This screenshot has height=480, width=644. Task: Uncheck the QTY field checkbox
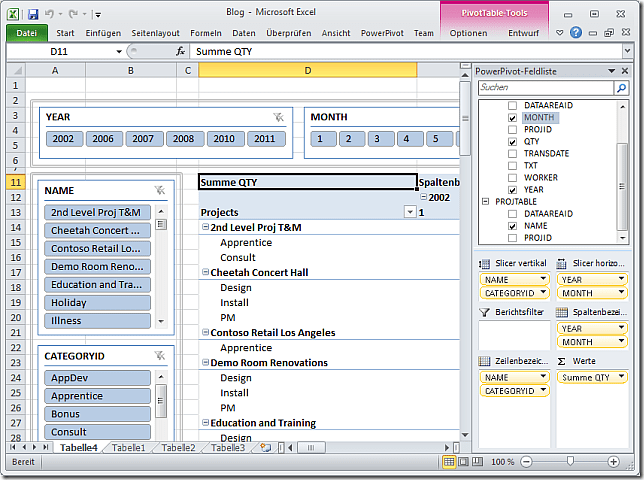click(x=512, y=142)
